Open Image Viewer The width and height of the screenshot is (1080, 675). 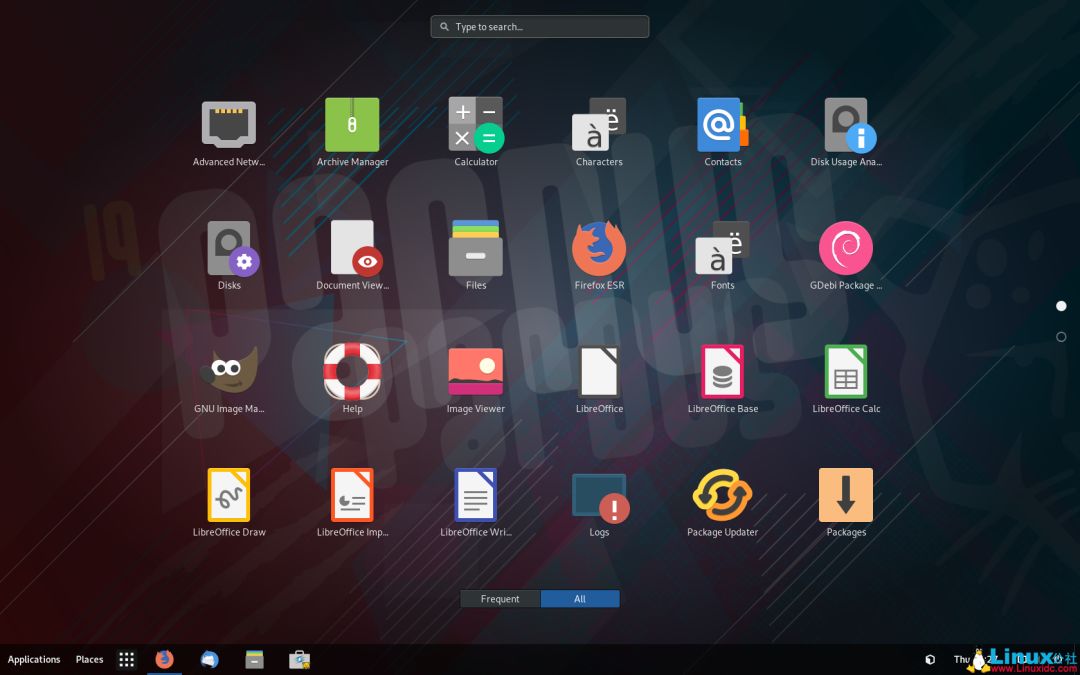point(476,371)
